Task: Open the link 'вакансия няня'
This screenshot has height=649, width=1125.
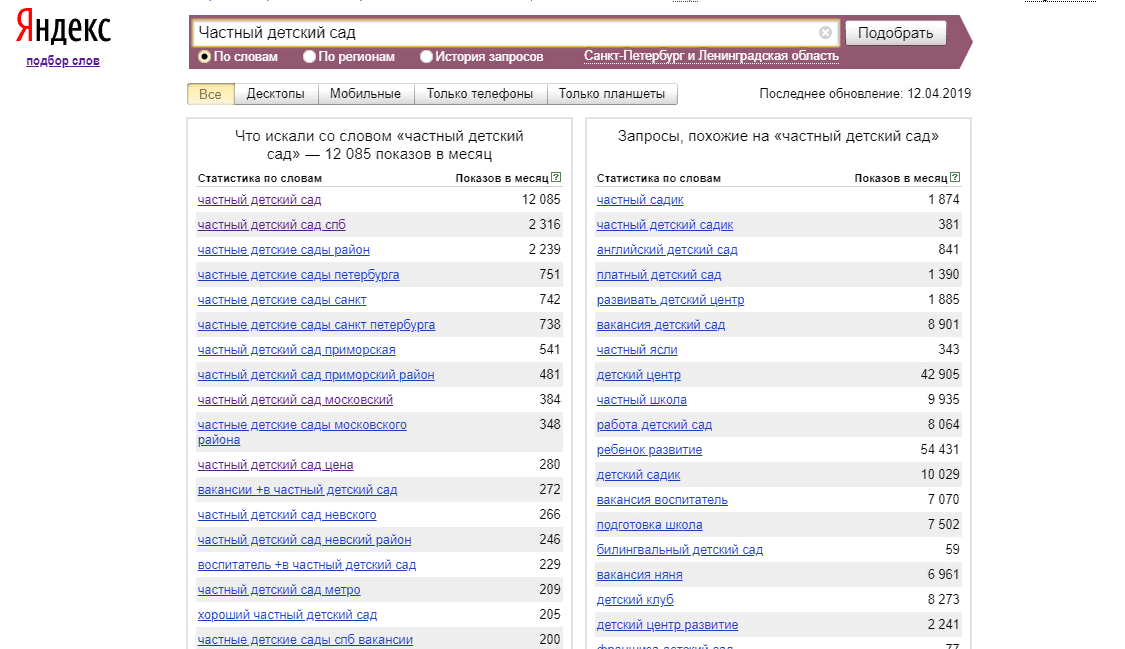Action: coord(640,575)
